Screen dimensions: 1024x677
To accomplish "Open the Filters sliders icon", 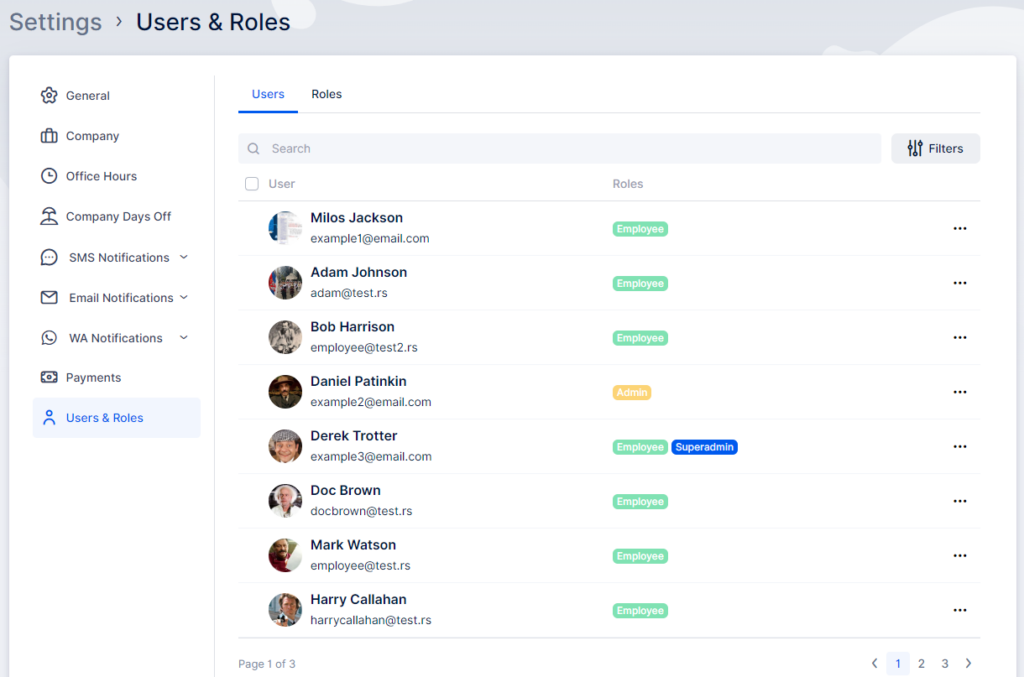I will 913,148.
